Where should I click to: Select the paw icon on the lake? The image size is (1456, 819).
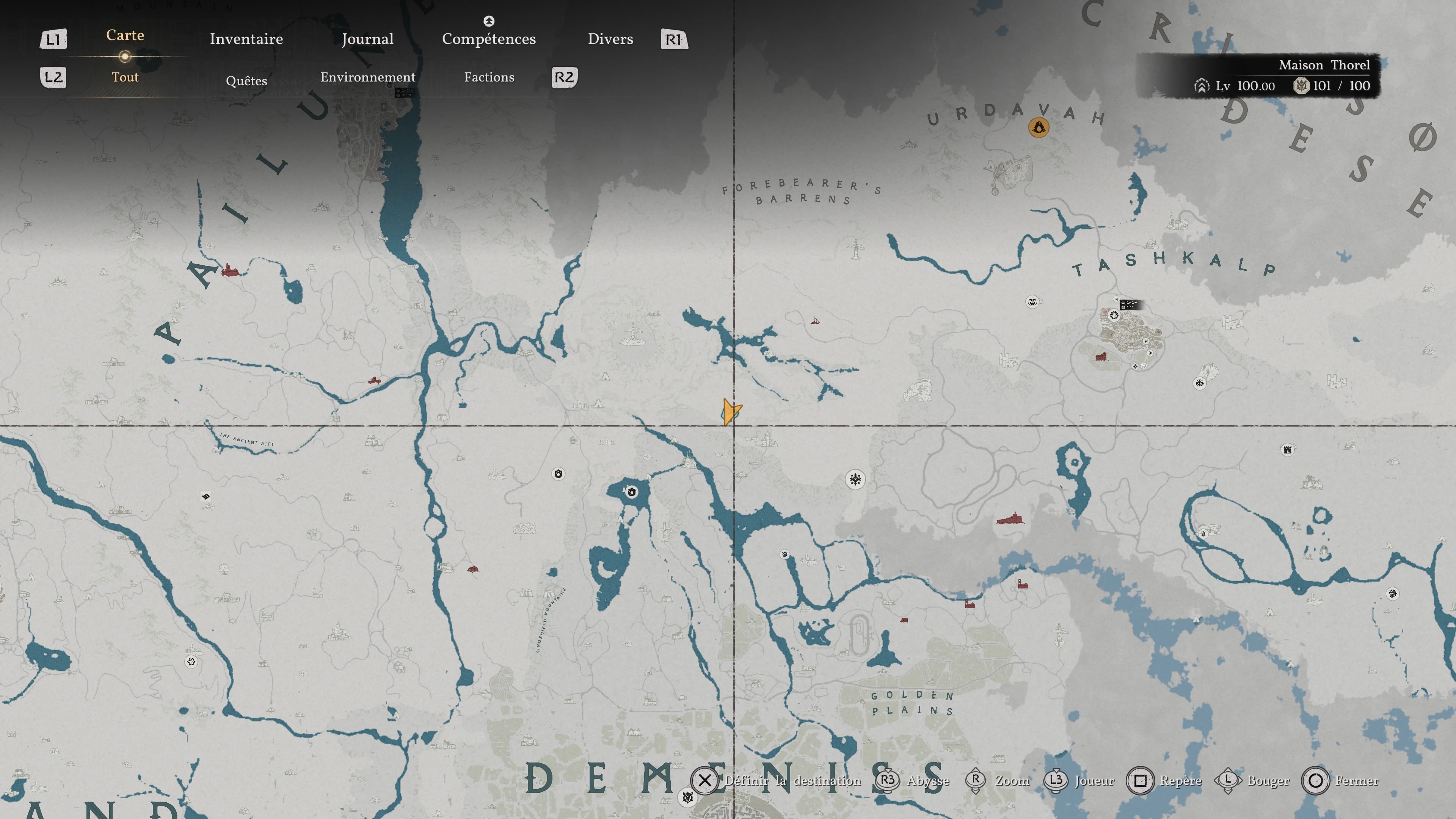pyautogui.click(x=632, y=492)
